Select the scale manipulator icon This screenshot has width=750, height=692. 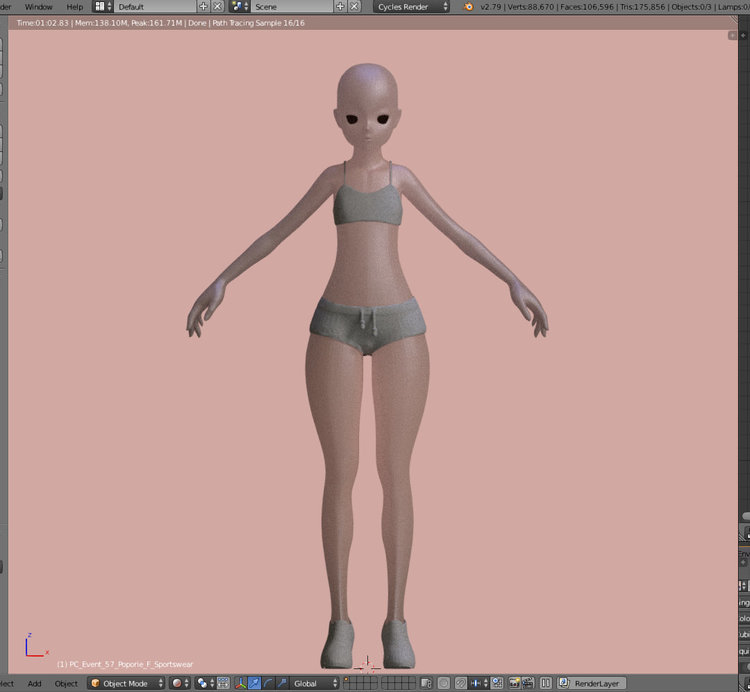coord(282,683)
